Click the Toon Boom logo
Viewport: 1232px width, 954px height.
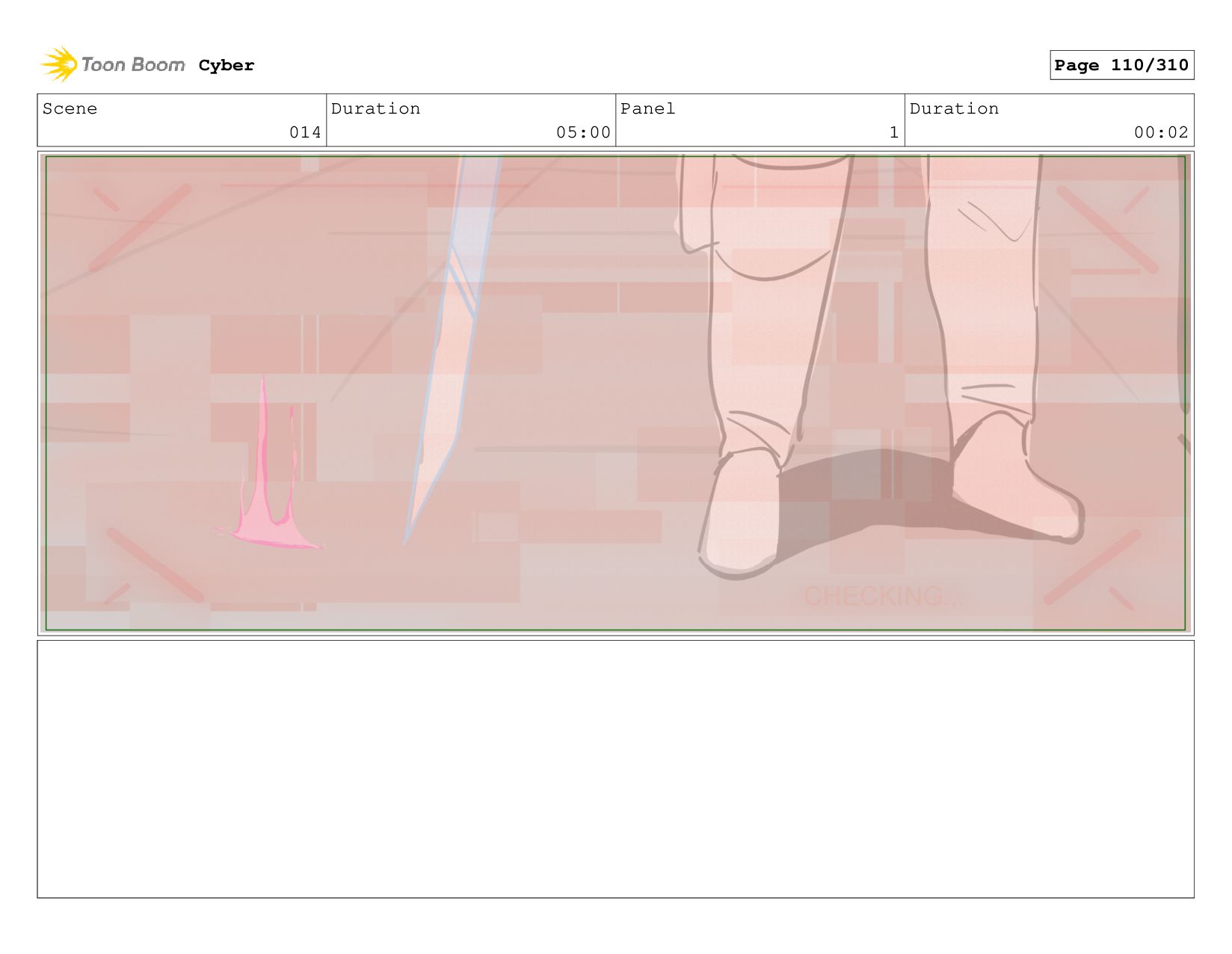[x=113, y=64]
